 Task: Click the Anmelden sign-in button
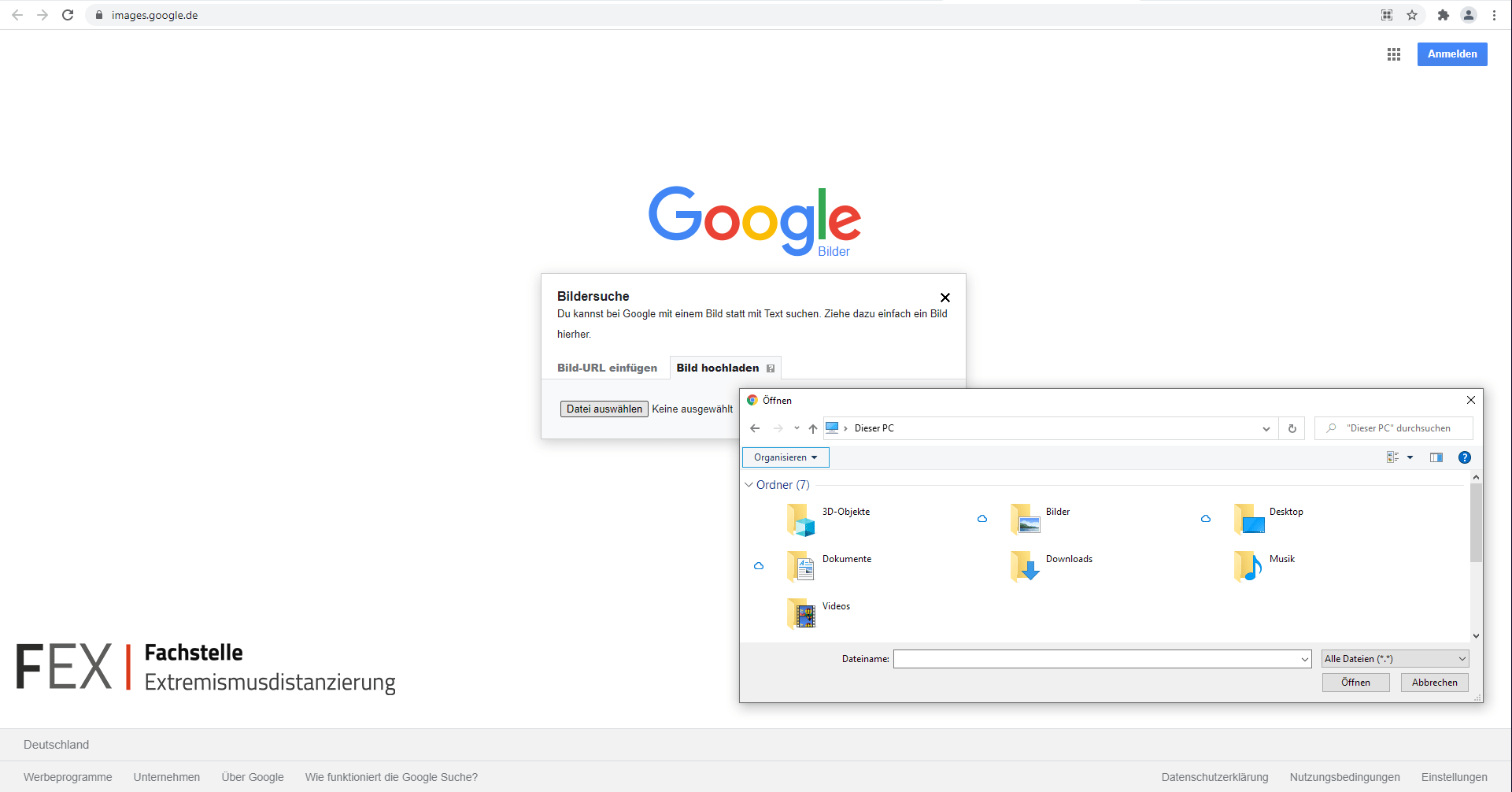click(x=1451, y=54)
